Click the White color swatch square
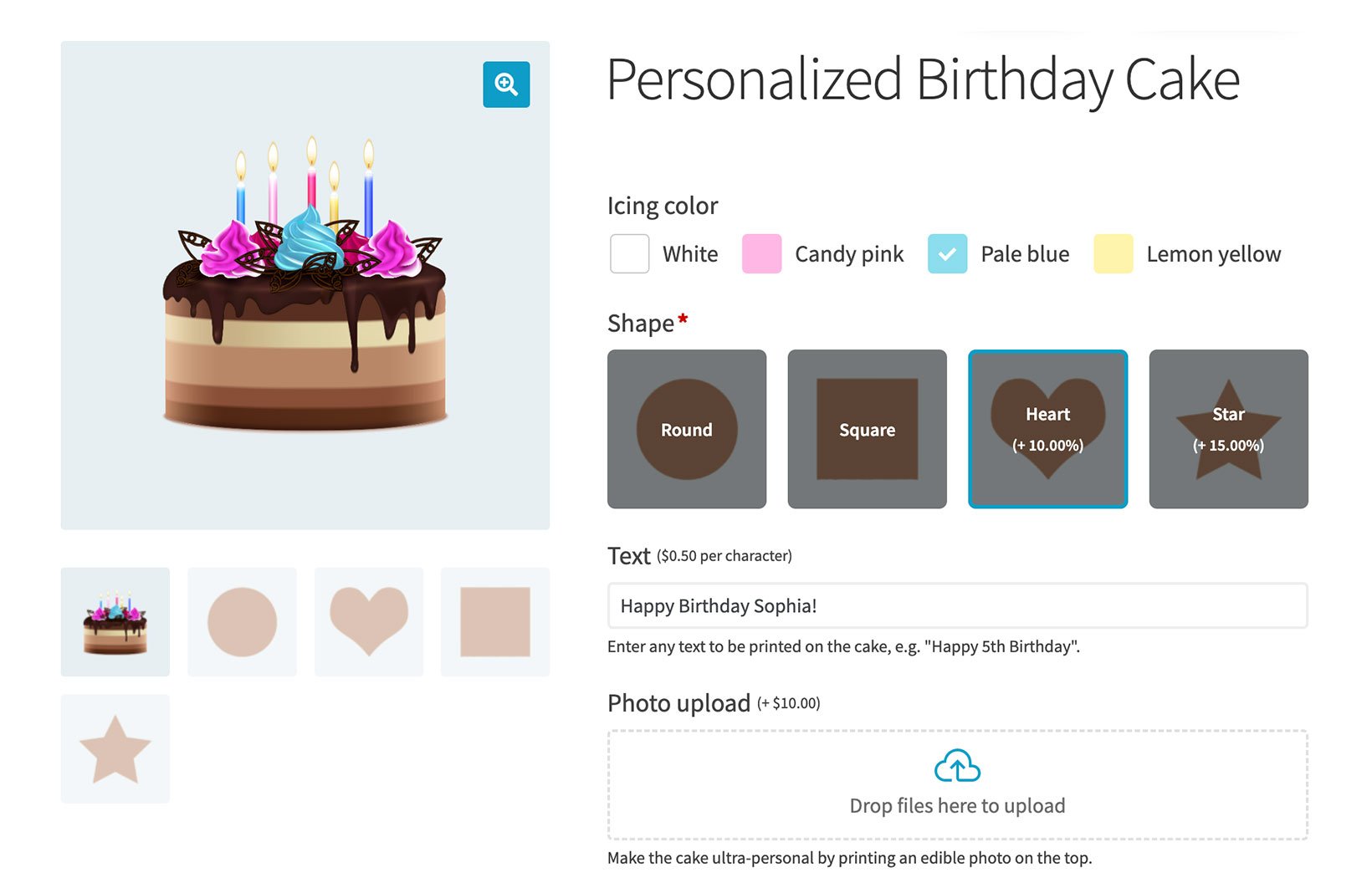 tap(629, 253)
